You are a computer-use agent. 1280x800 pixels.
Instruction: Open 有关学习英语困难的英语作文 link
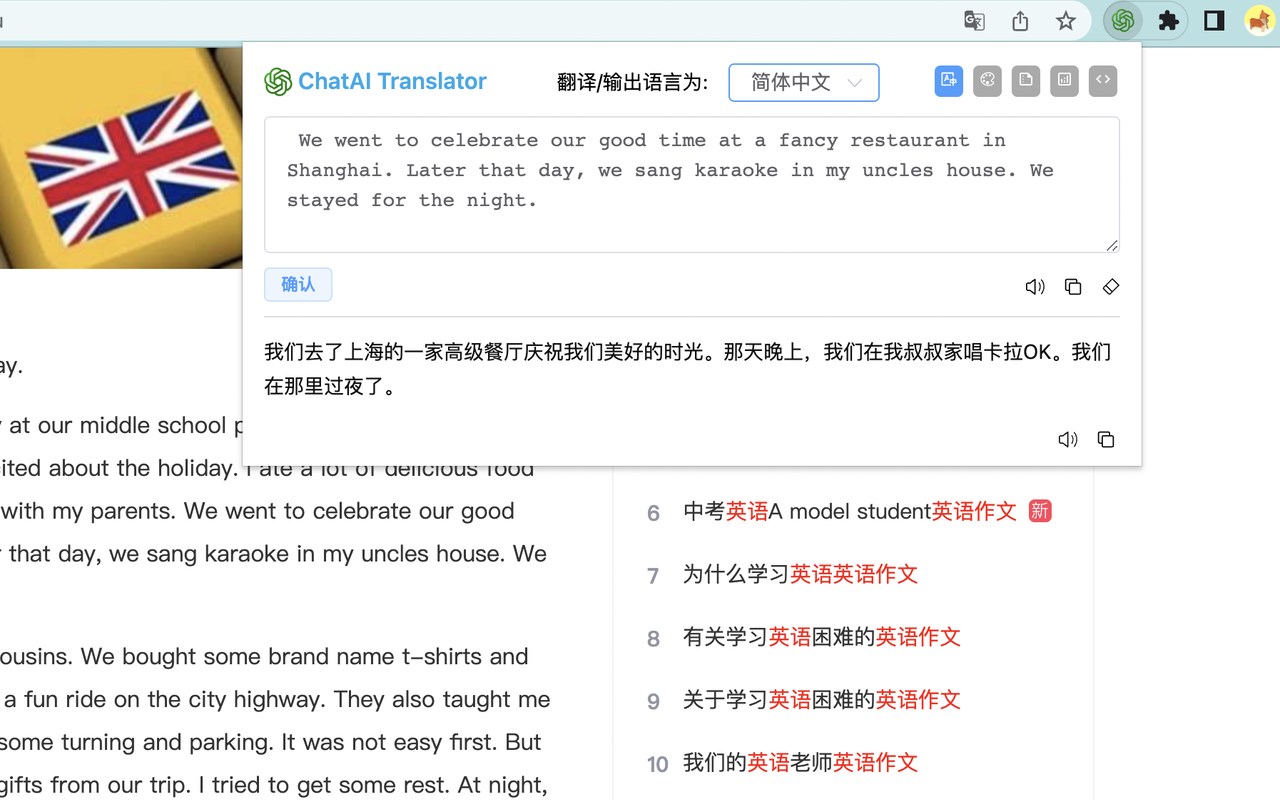point(821,637)
